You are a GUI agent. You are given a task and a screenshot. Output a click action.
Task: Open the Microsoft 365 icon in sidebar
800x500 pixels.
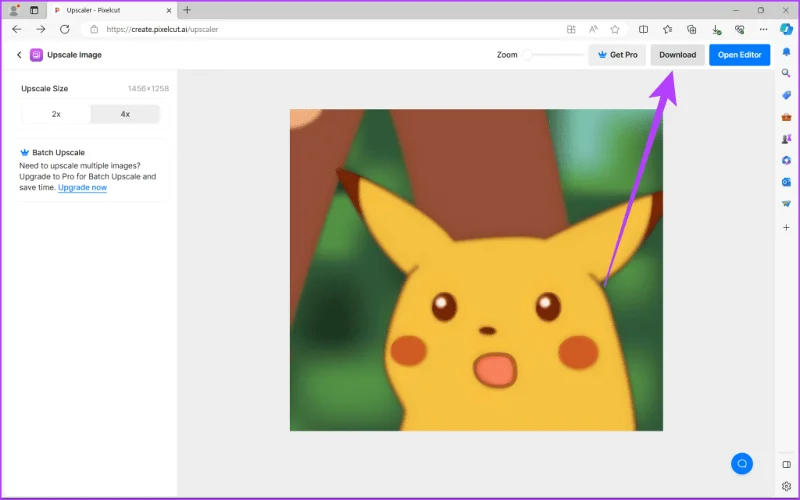786,160
